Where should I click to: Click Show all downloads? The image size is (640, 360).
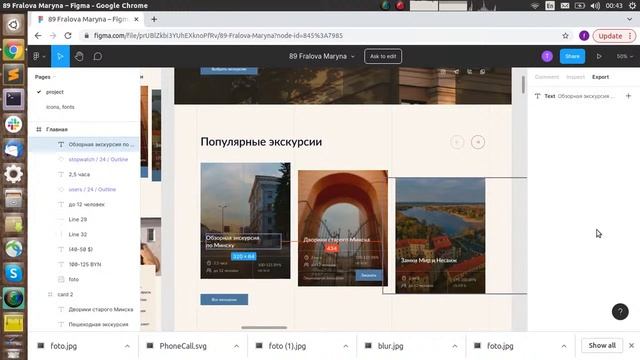(x=602, y=346)
